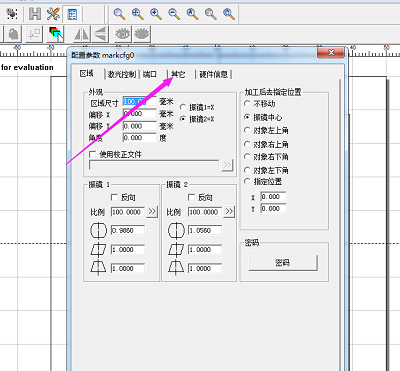Select the 不移动 radio option
The width and height of the screenshot is (400, 371).
point(247,104)
